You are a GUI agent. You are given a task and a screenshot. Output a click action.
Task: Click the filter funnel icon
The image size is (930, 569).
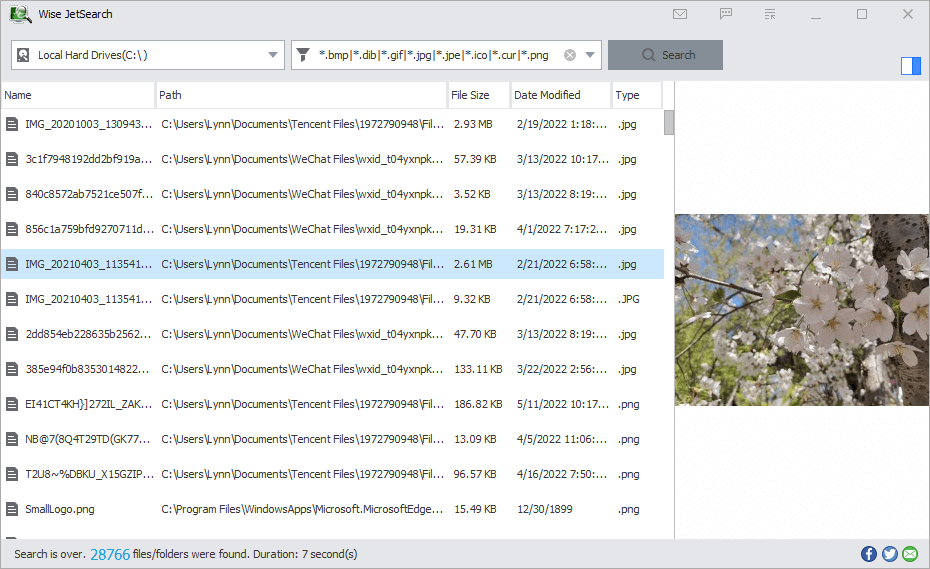coord(303,55)
